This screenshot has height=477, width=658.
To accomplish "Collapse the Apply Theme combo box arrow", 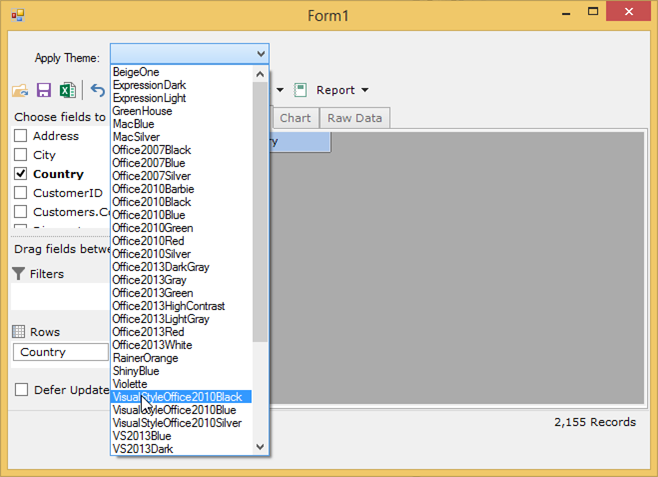I will tap(260, 54).
